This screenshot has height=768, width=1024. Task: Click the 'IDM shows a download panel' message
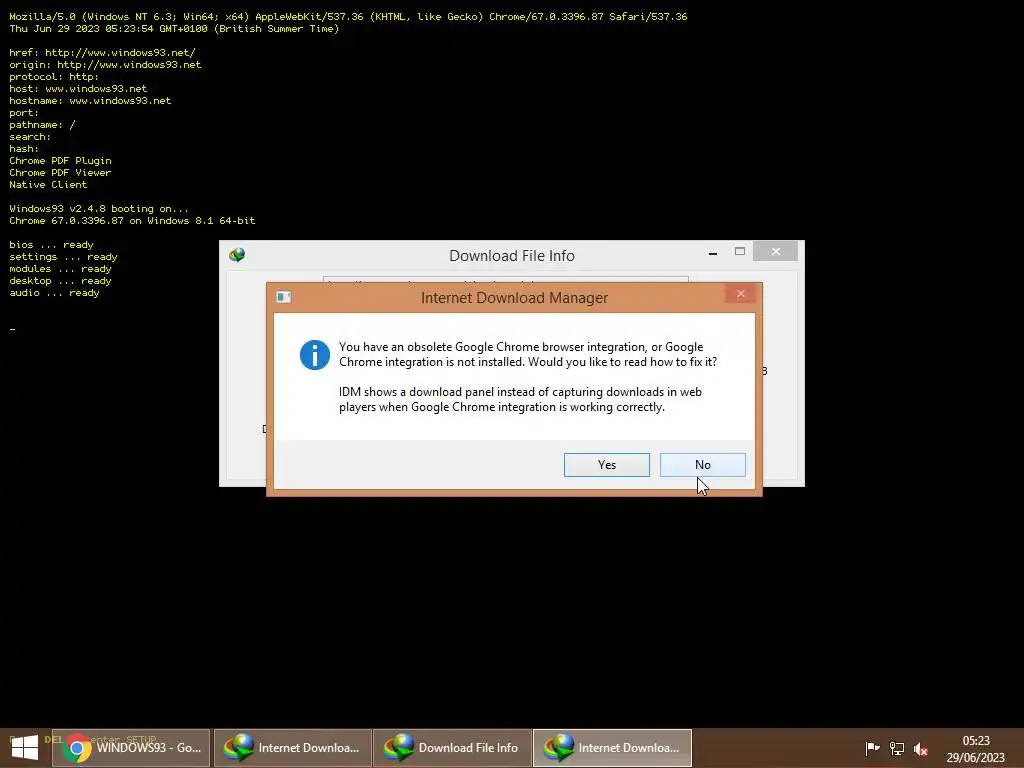(520, 399)
